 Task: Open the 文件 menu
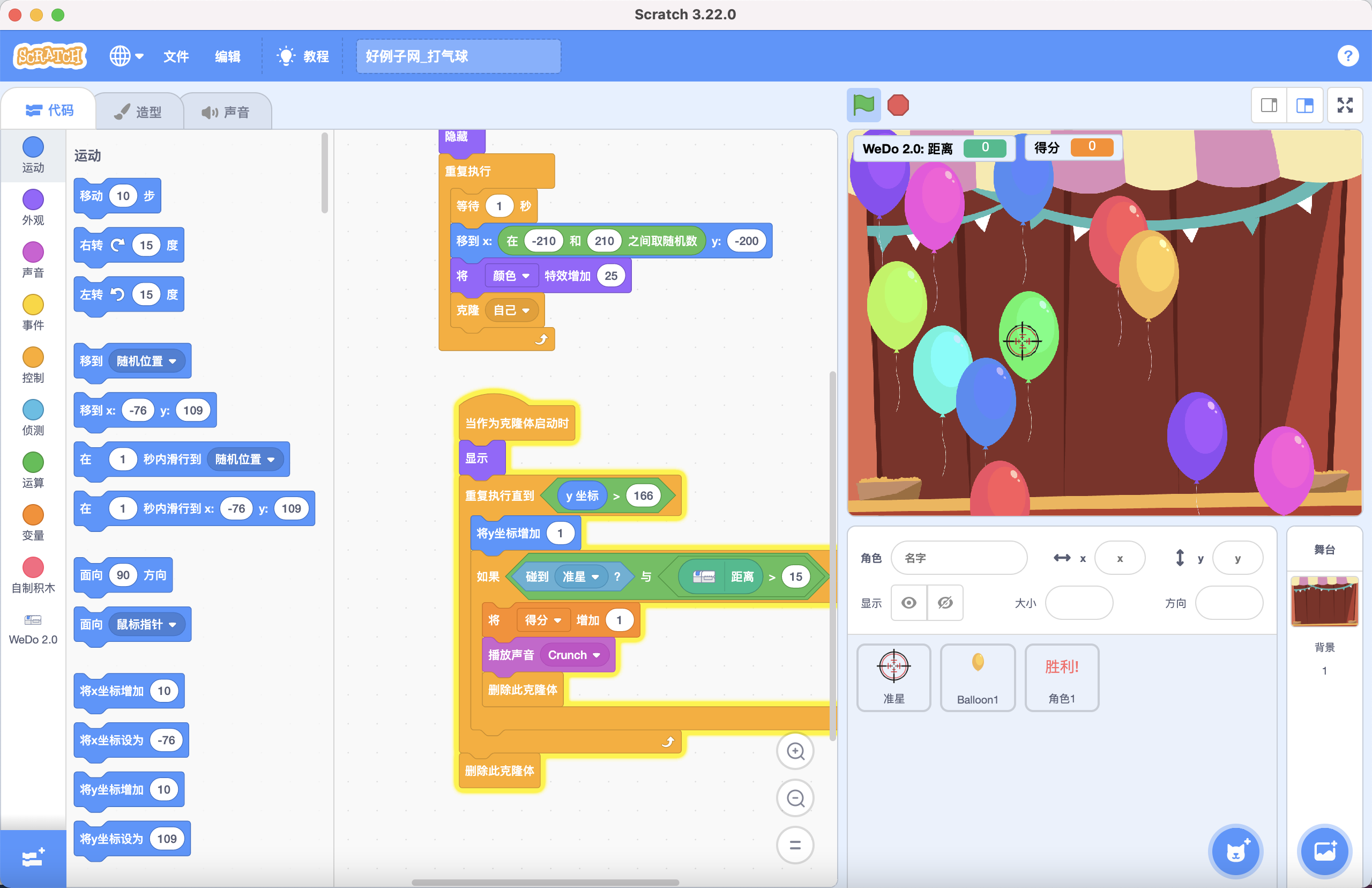[176, 56]
